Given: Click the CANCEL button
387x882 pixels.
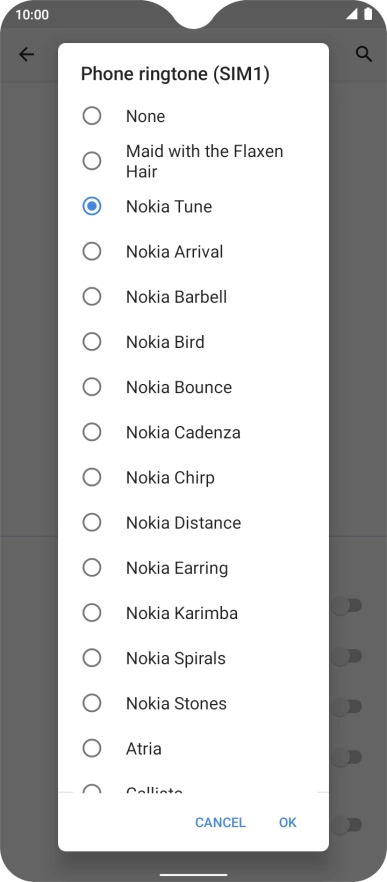Looking at the screenshot, I should tap(220, 822).
